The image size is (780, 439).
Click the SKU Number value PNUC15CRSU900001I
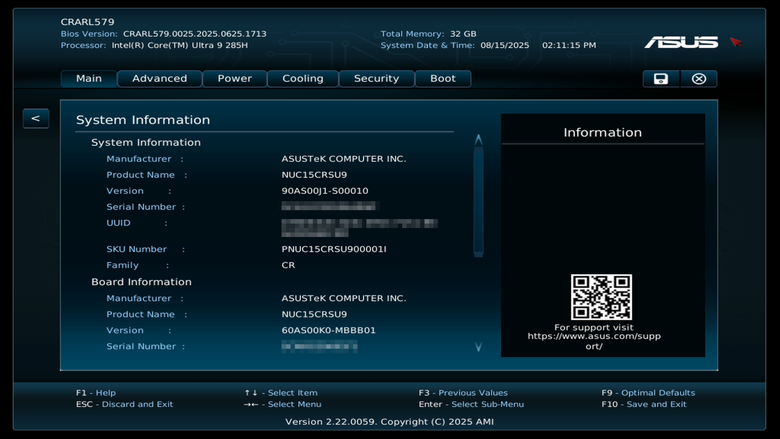pyautogui.click(x=334, y=249)
